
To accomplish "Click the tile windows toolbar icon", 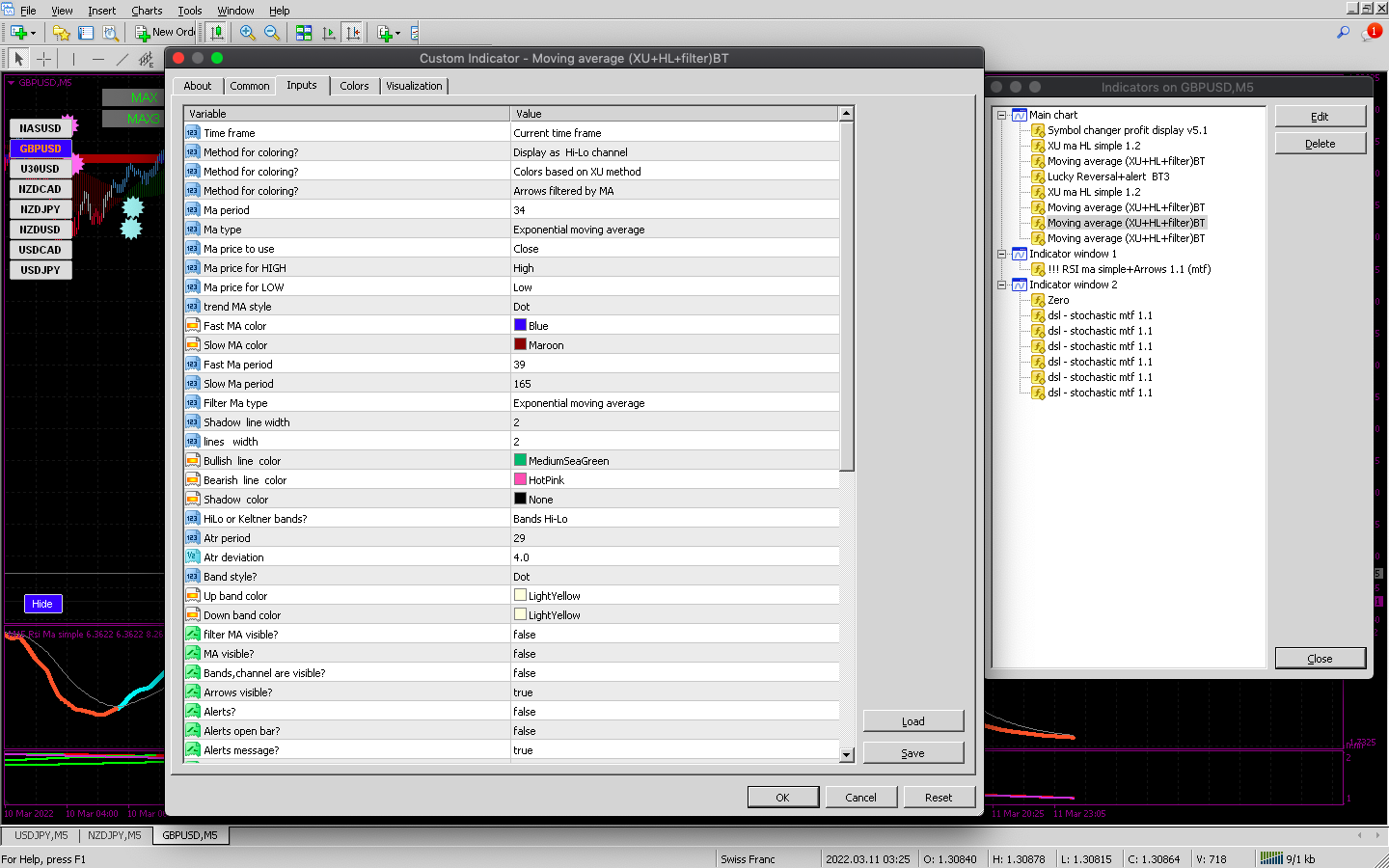I will (x=304, y=33).
